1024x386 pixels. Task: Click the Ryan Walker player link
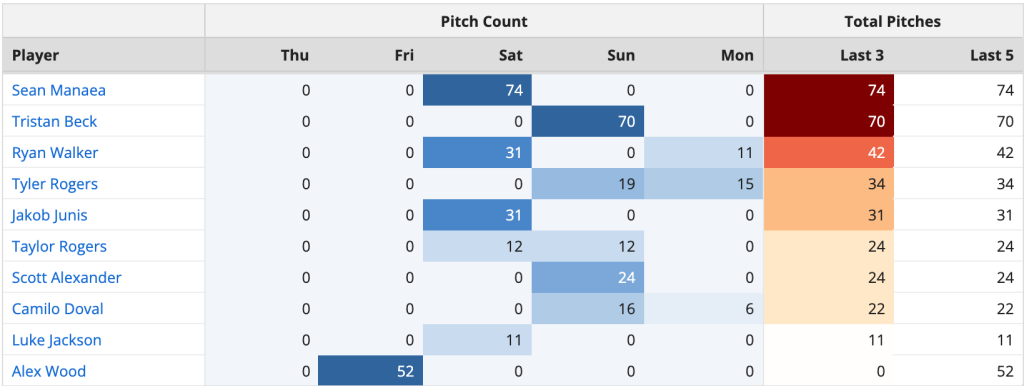tap(55, 153)
